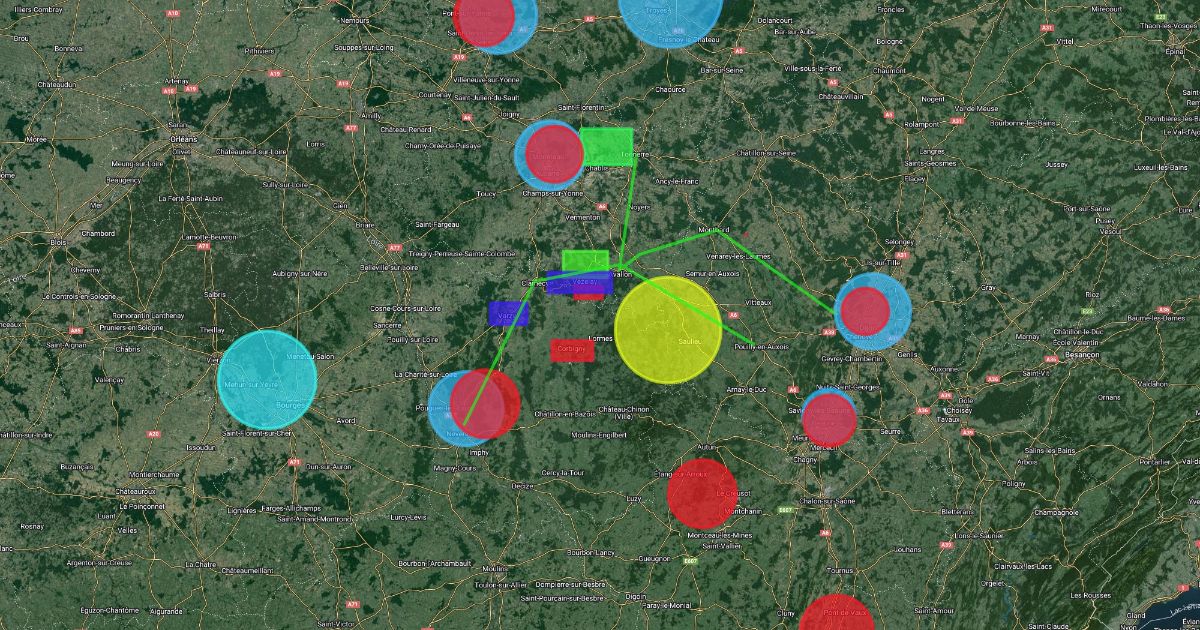Screen dimensions: 1200x630
Task: Select the green rectangle above Vézelay
Action: click(585, 261)
